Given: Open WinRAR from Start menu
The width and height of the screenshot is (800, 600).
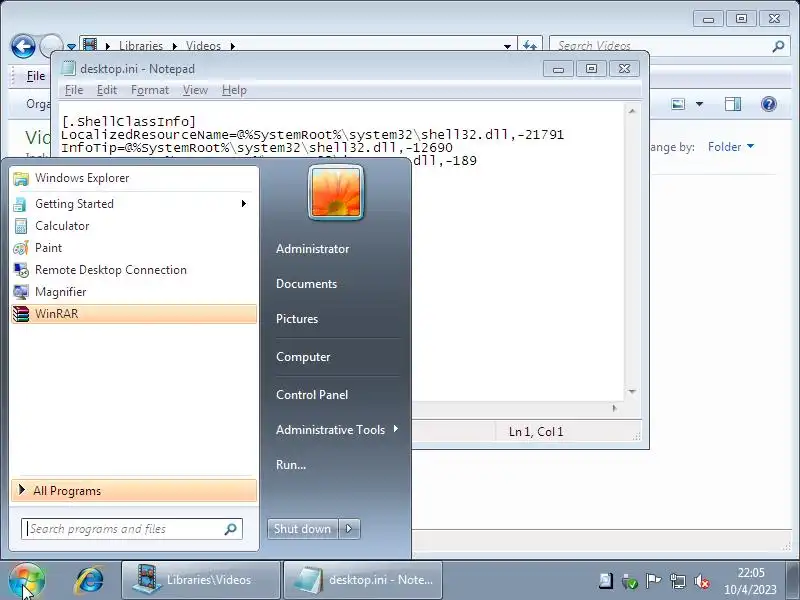Looking at the screenshot, I should 134,314.
